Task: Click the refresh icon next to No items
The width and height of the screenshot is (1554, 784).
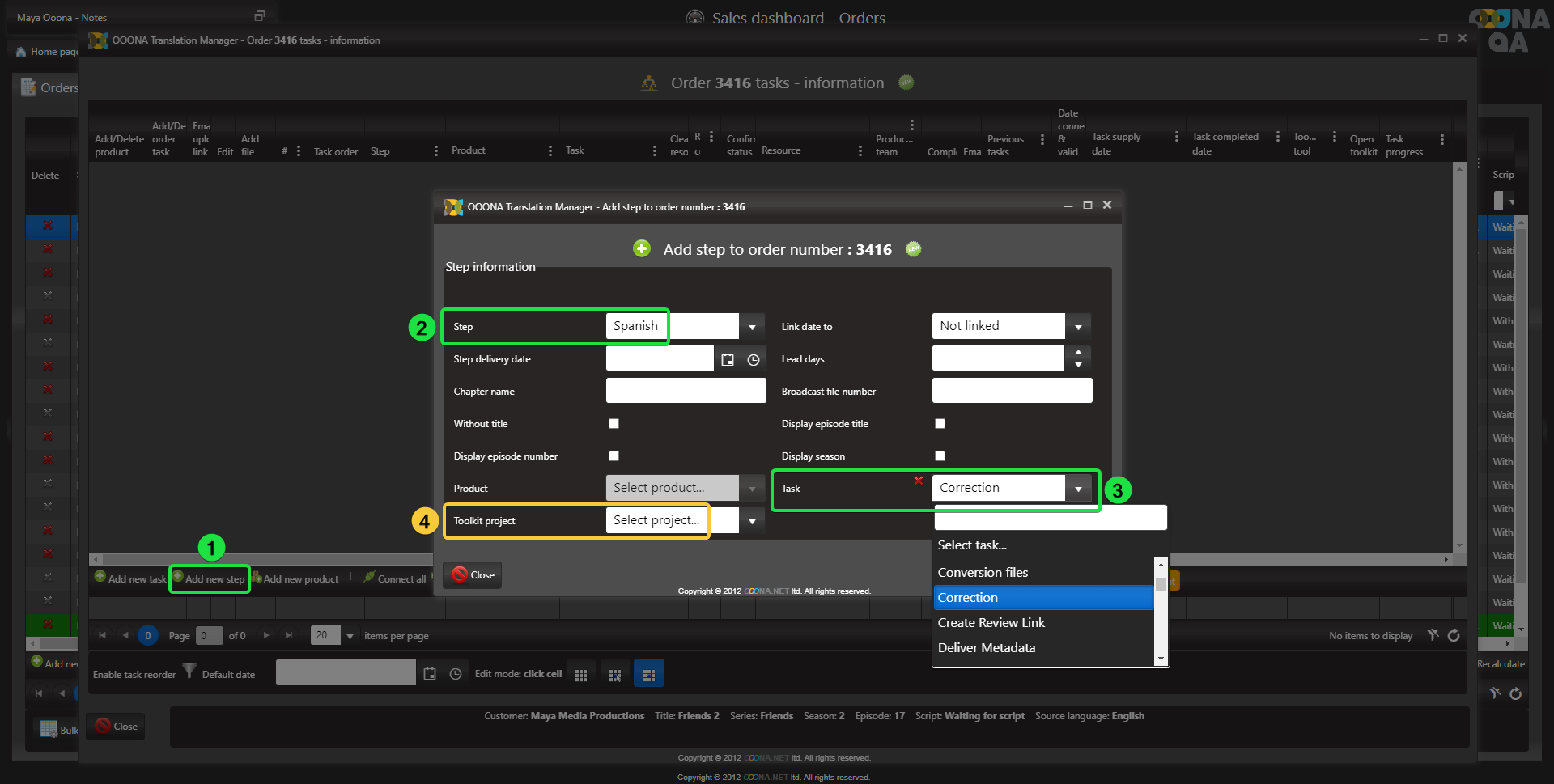Action: 1454,635
